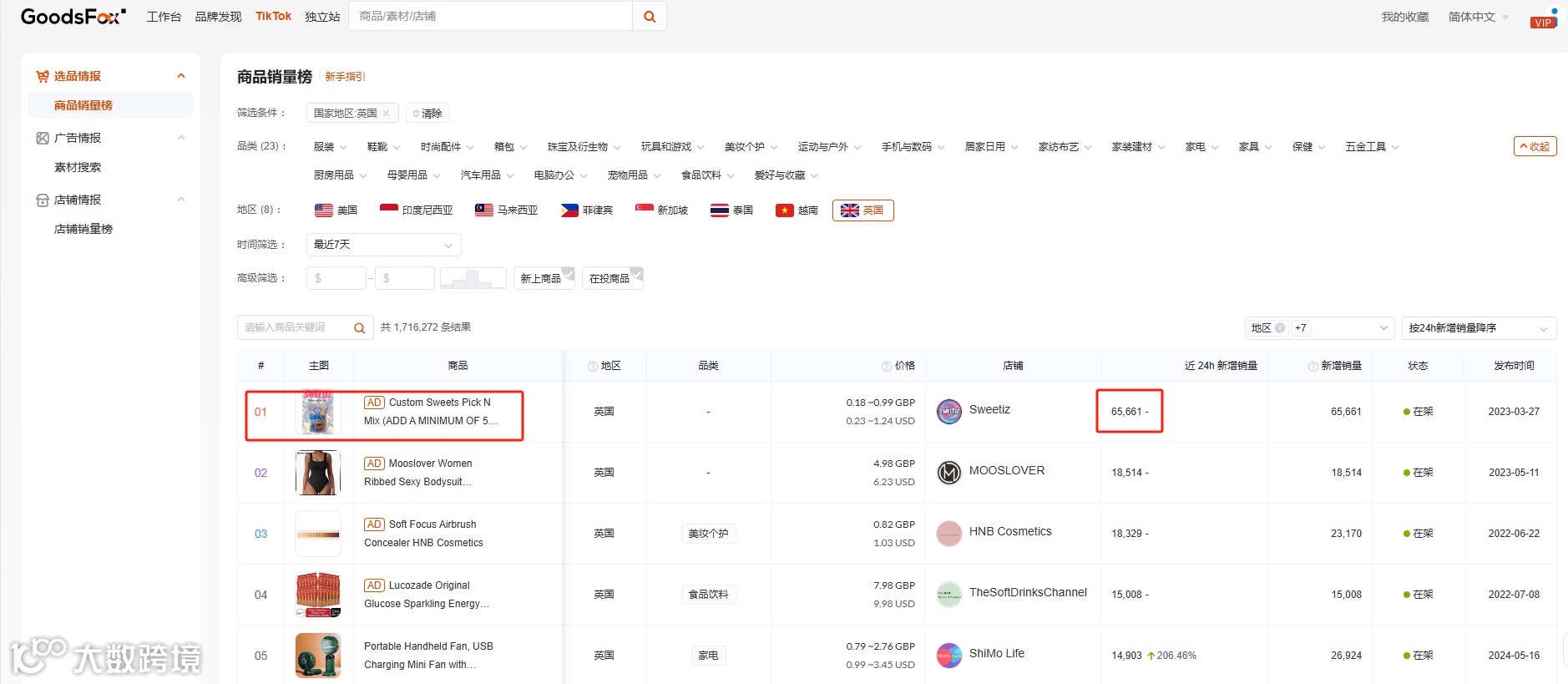Open the Sweetiz product thumbnail
Screen dimensions: 1568x684
(317, 412)
